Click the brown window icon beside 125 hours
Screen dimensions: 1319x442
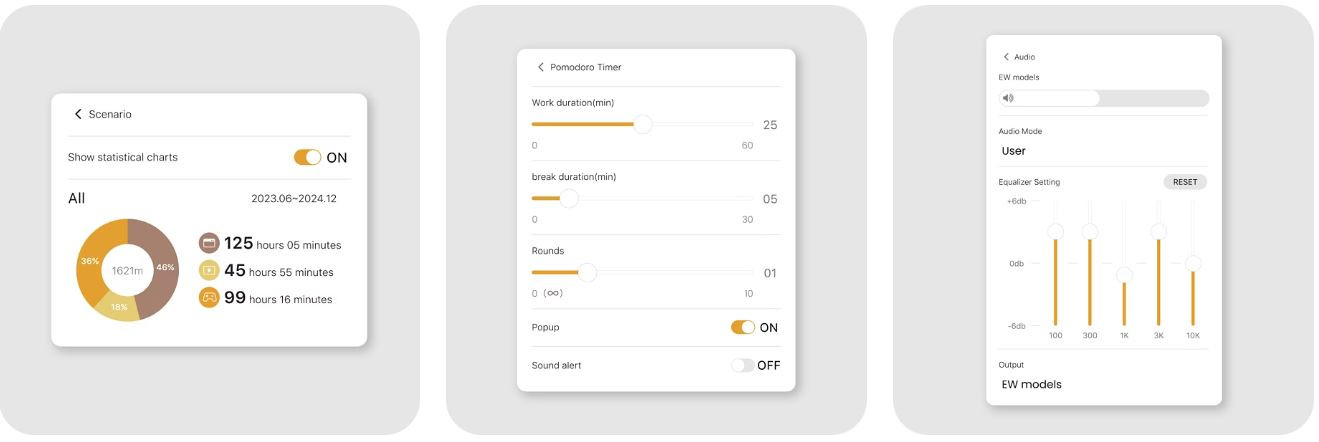coord(209,243)
